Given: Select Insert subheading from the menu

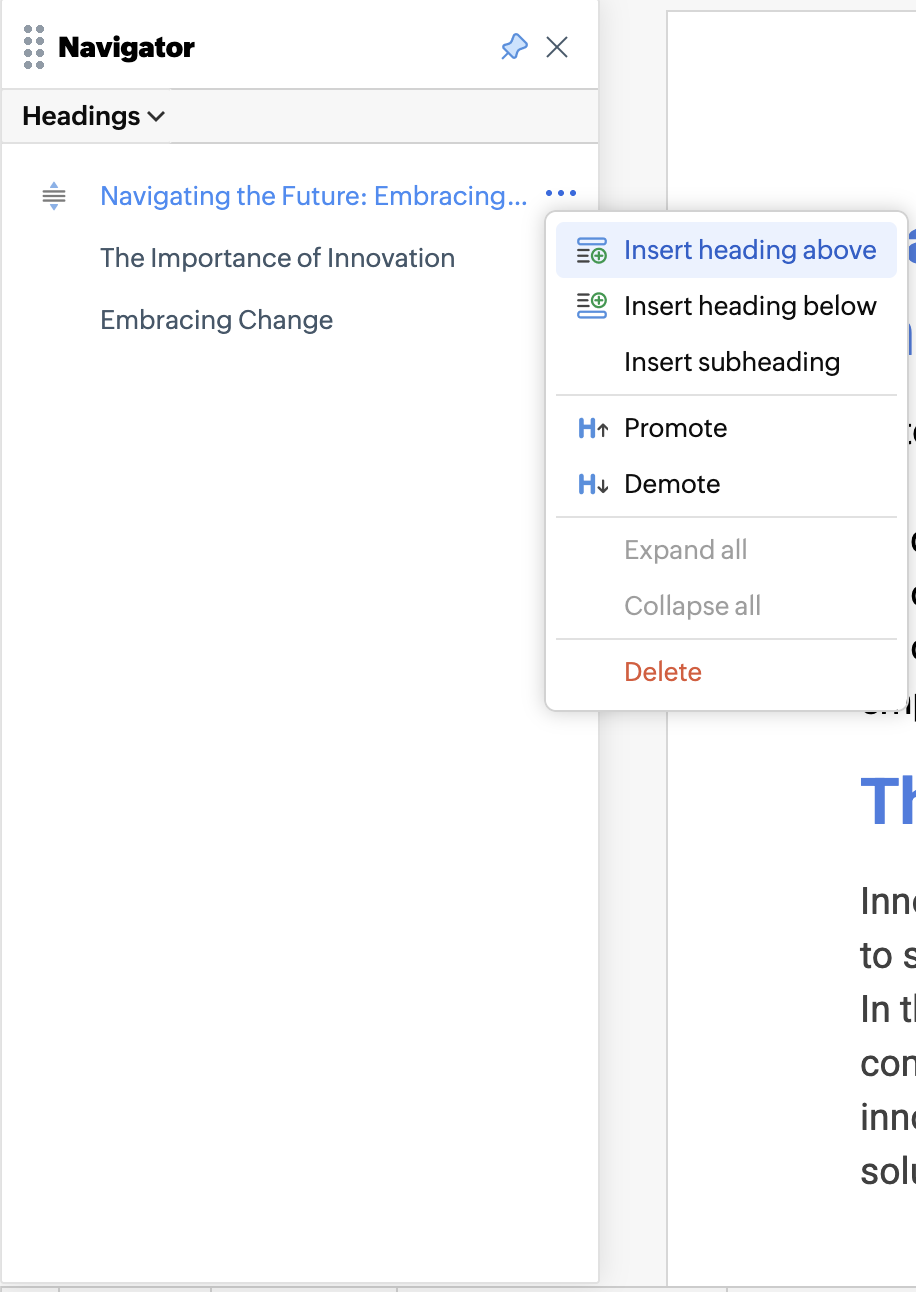Looking at the screenshot, I should (x=731, y=362).
